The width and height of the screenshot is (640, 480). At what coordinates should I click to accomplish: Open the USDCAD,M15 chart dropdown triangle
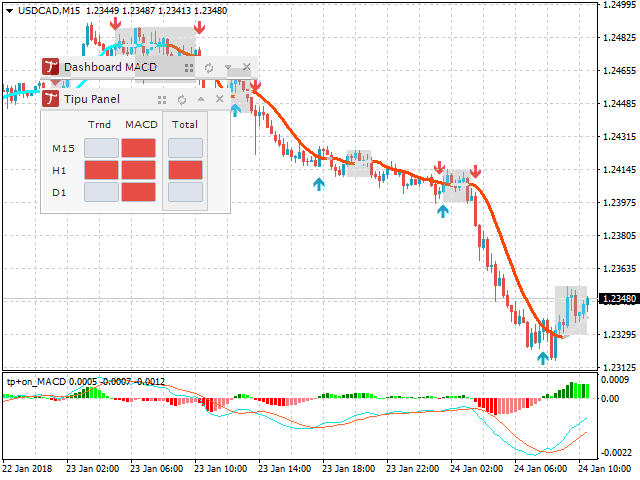(x=10, y=11)
